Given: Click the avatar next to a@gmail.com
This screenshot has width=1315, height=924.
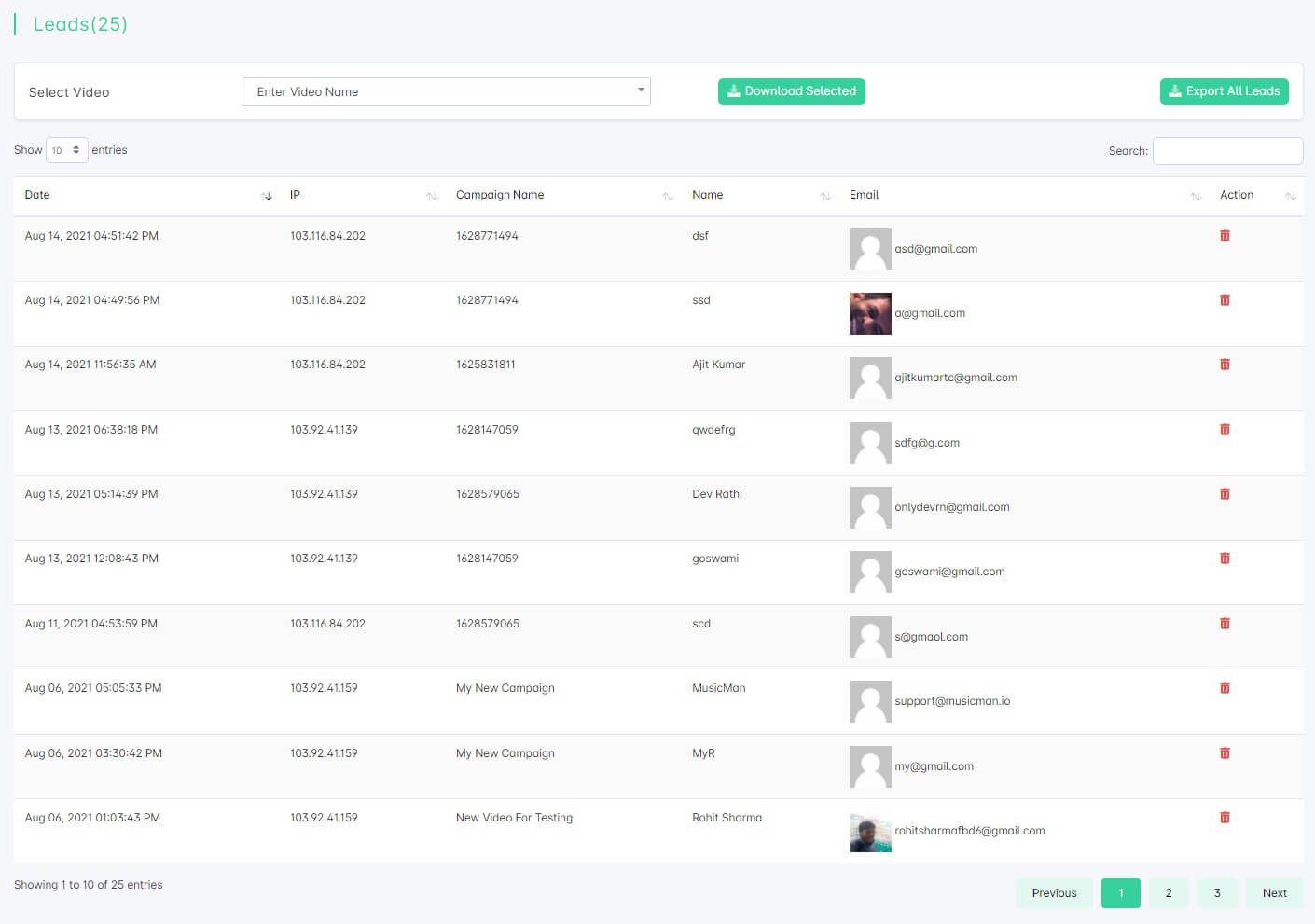Looking at the screenshot, I should (x=870, y=314).
